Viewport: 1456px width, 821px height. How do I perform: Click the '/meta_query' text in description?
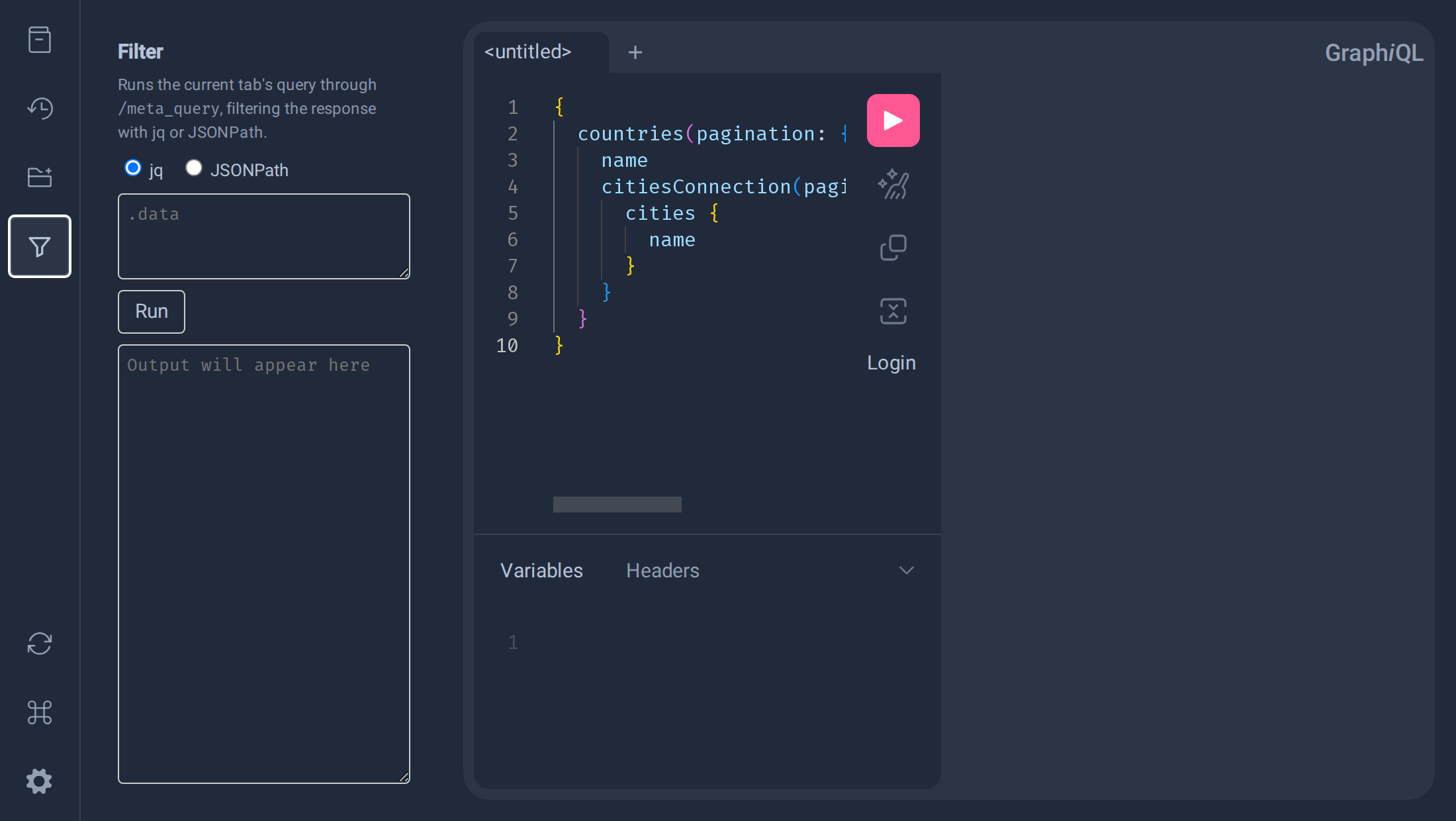point(168,109)
